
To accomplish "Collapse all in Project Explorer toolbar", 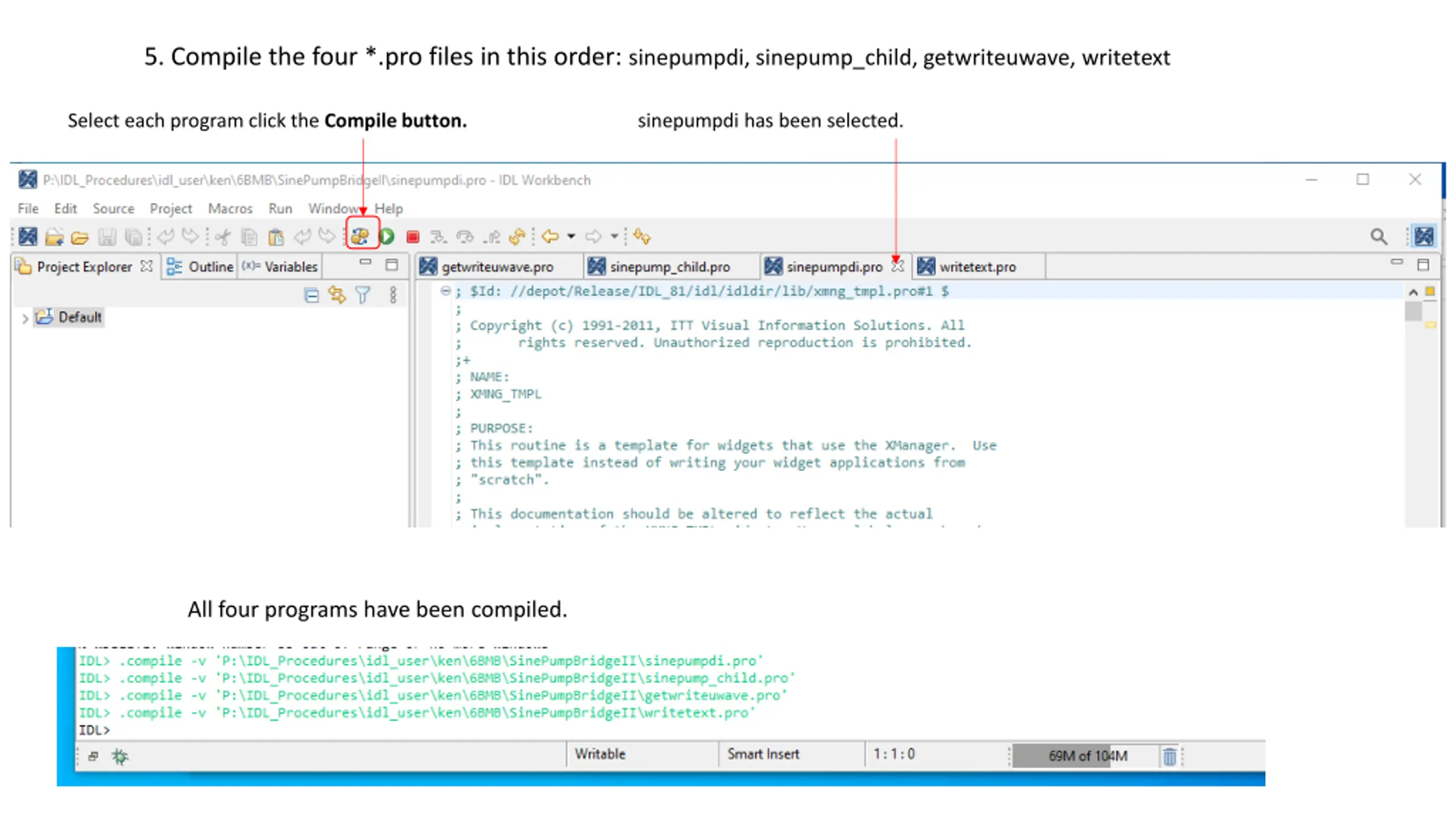I will coord(311,295).
